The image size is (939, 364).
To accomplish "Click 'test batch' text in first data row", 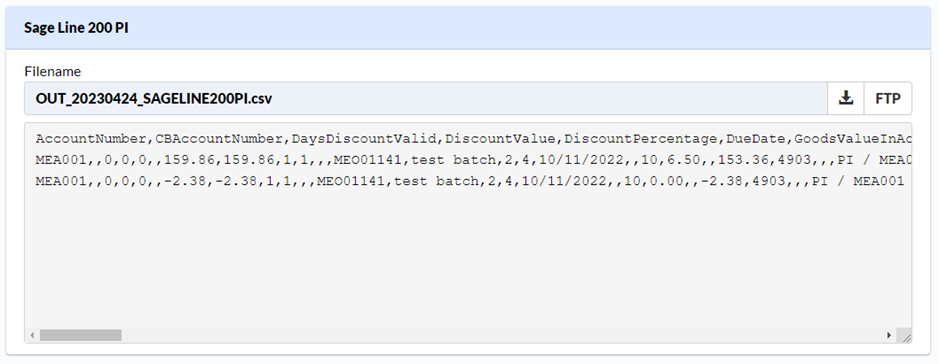I will click(453, 160).
